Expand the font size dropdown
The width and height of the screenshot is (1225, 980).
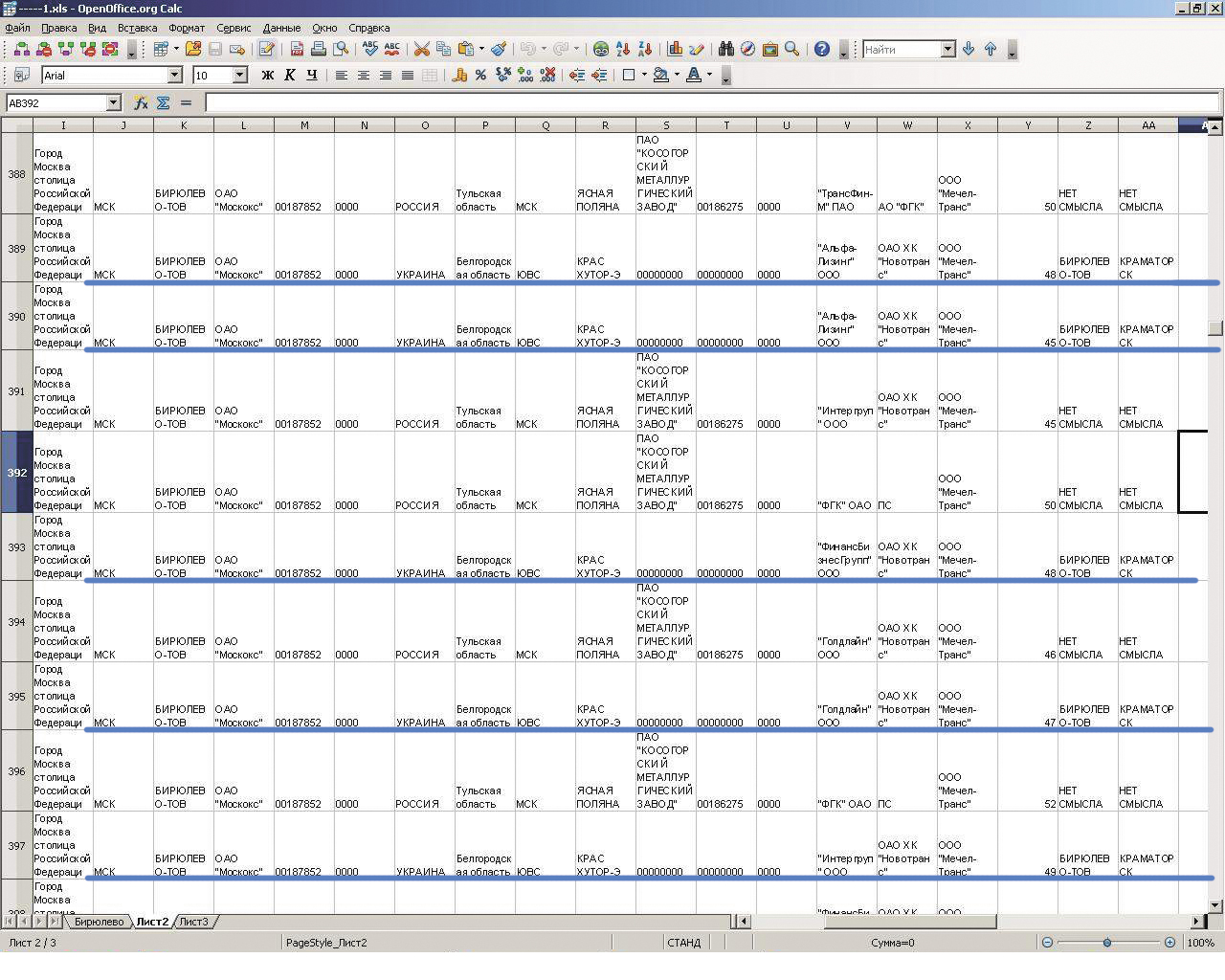239,75
